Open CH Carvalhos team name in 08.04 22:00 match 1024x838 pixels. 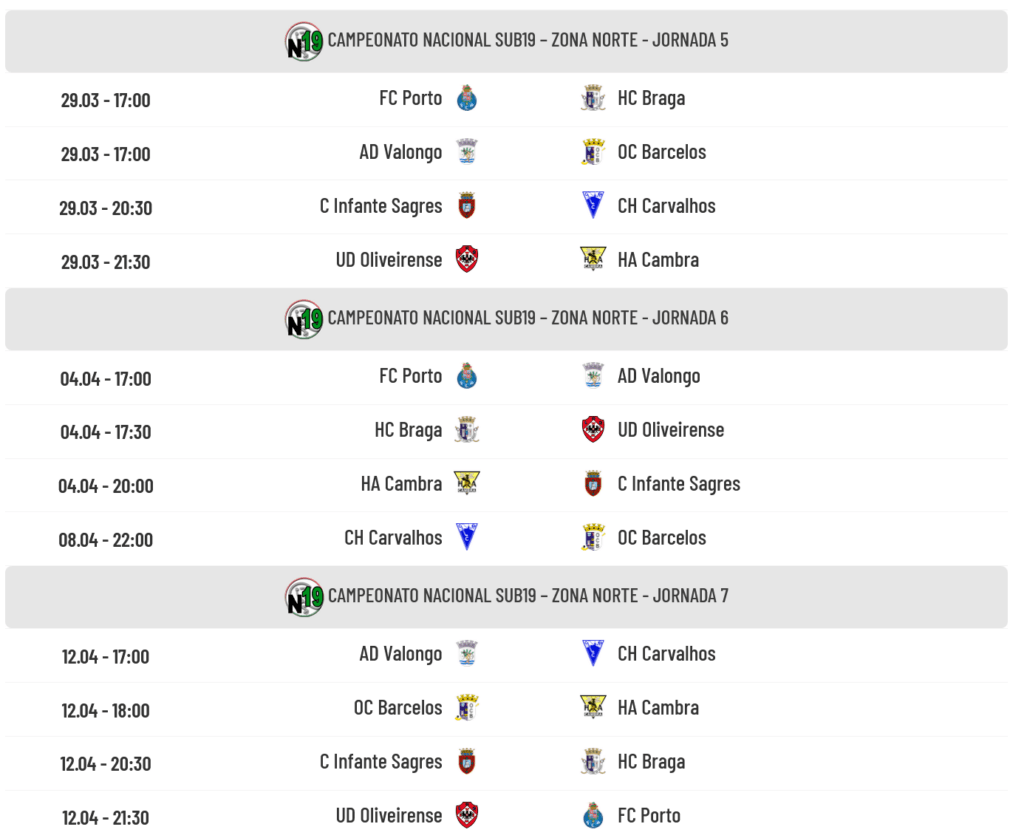click(x=393, y=538)
